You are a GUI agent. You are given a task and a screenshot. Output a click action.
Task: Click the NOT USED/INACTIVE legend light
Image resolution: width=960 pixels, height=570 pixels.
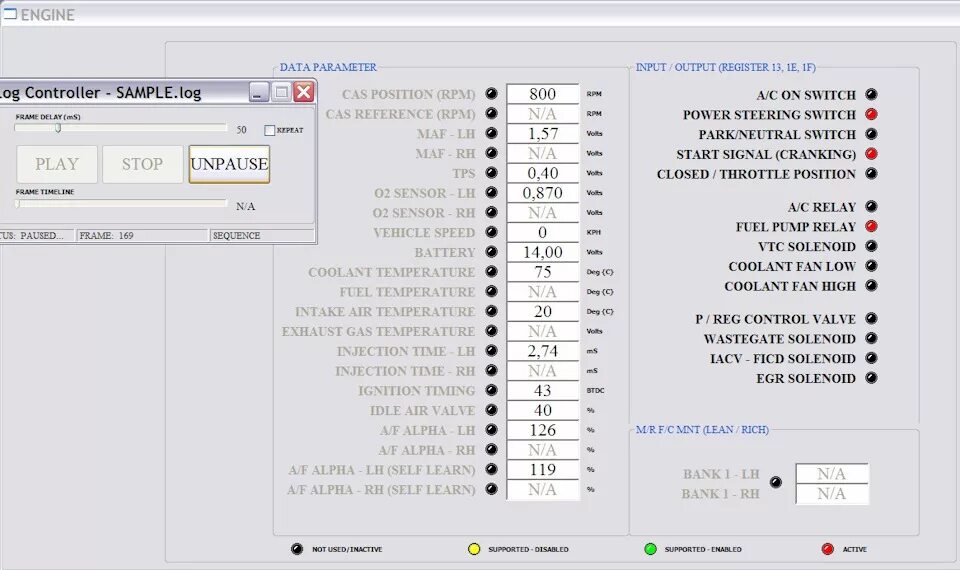pyautogui.click(x=297, y=549)
